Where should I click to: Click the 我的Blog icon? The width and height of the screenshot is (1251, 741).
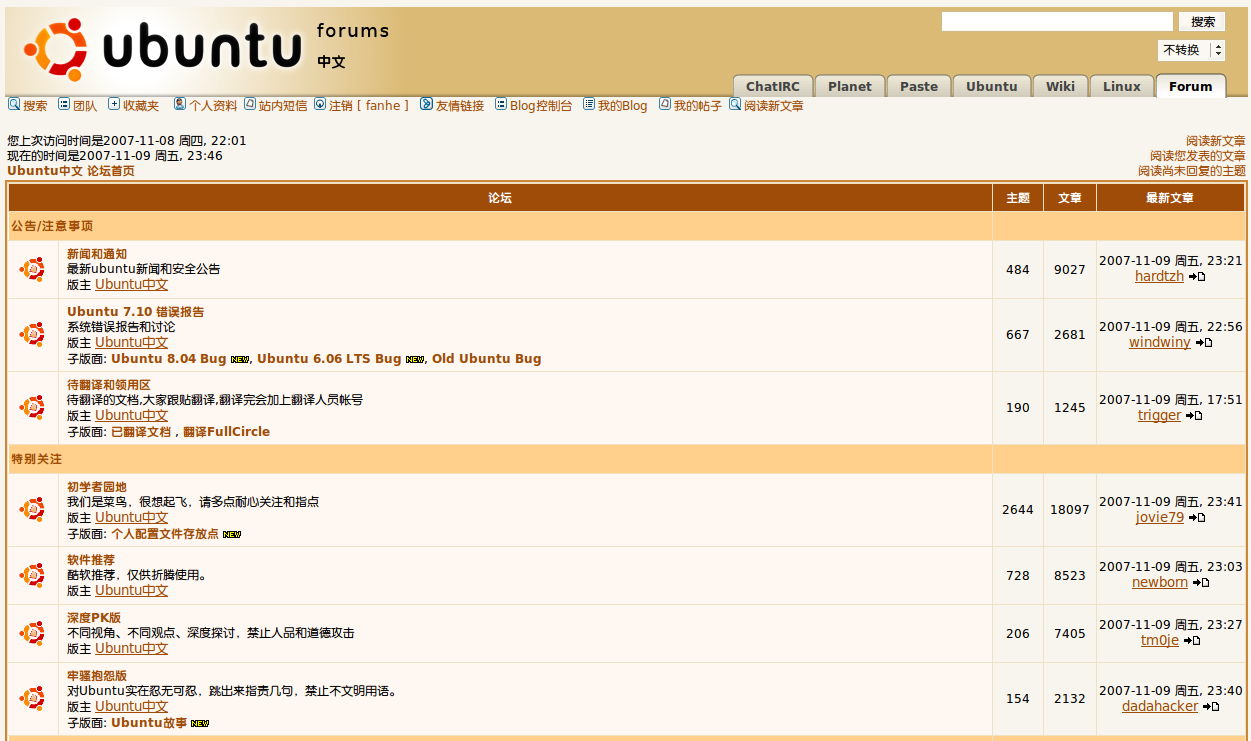coord(589,104)
